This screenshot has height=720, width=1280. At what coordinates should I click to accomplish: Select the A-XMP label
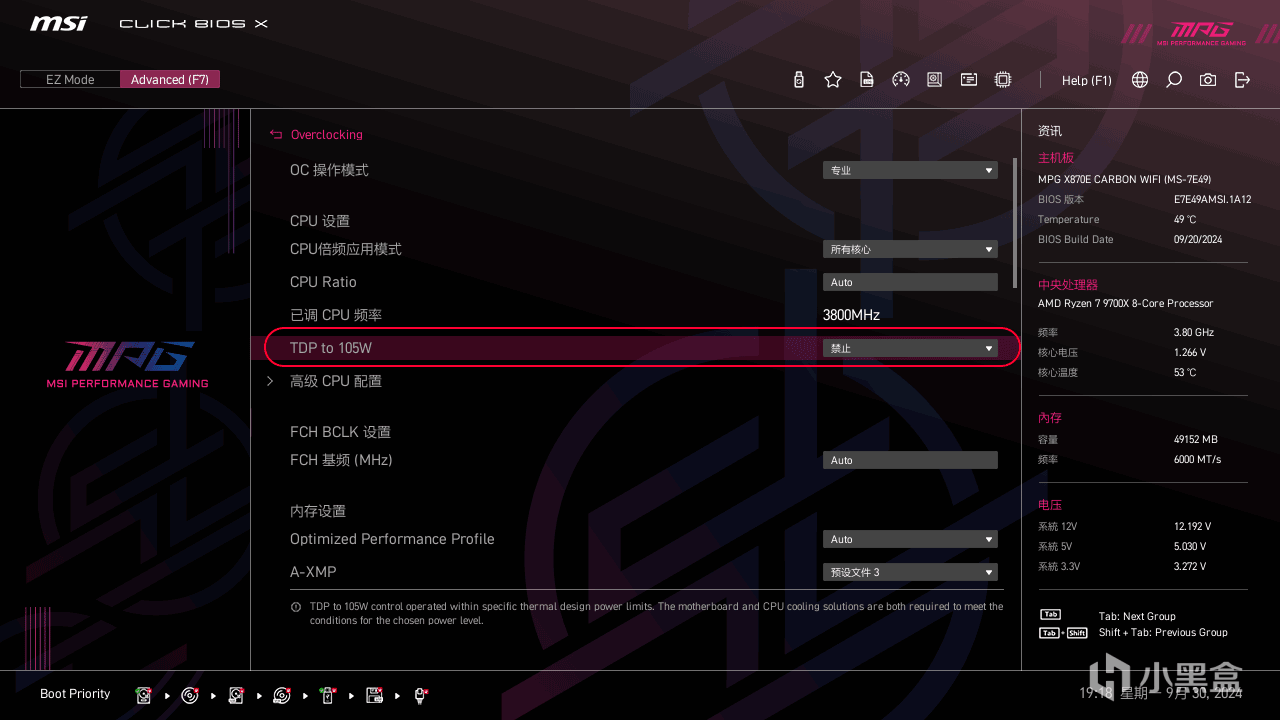click(313, 572)
